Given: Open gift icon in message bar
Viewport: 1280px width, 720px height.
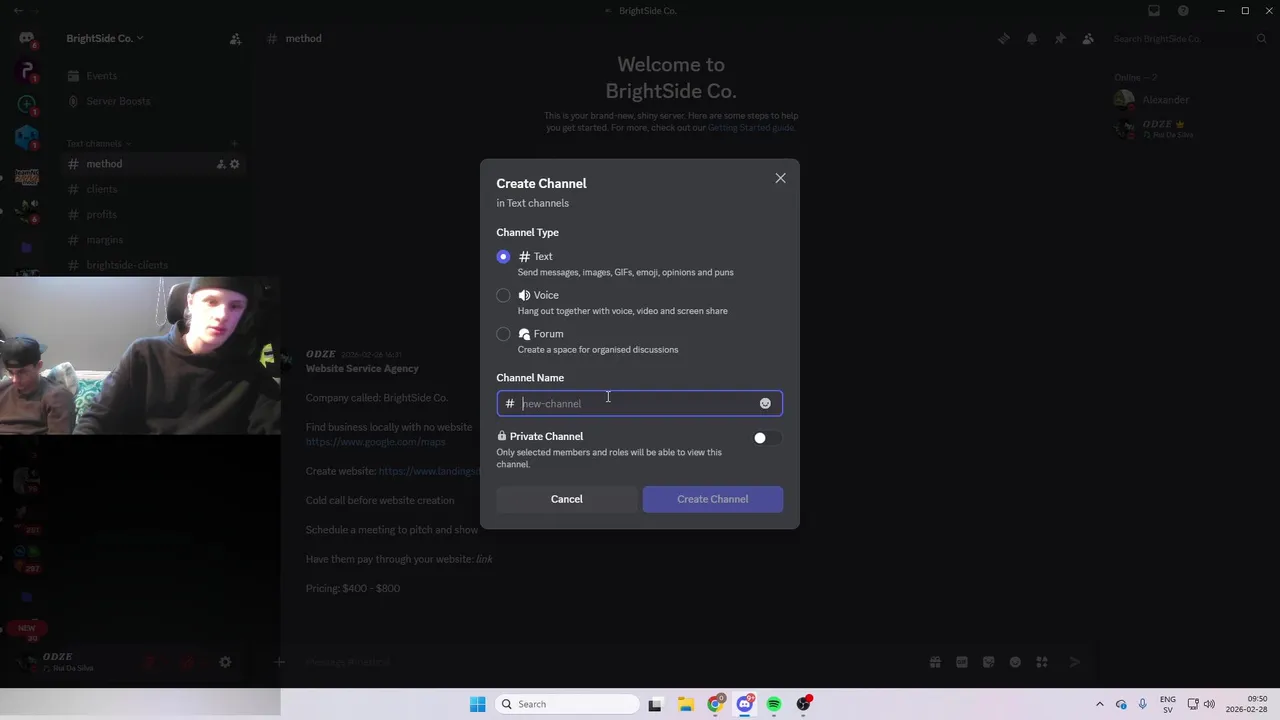Looking at the screenshot, I should click(935, 662).
